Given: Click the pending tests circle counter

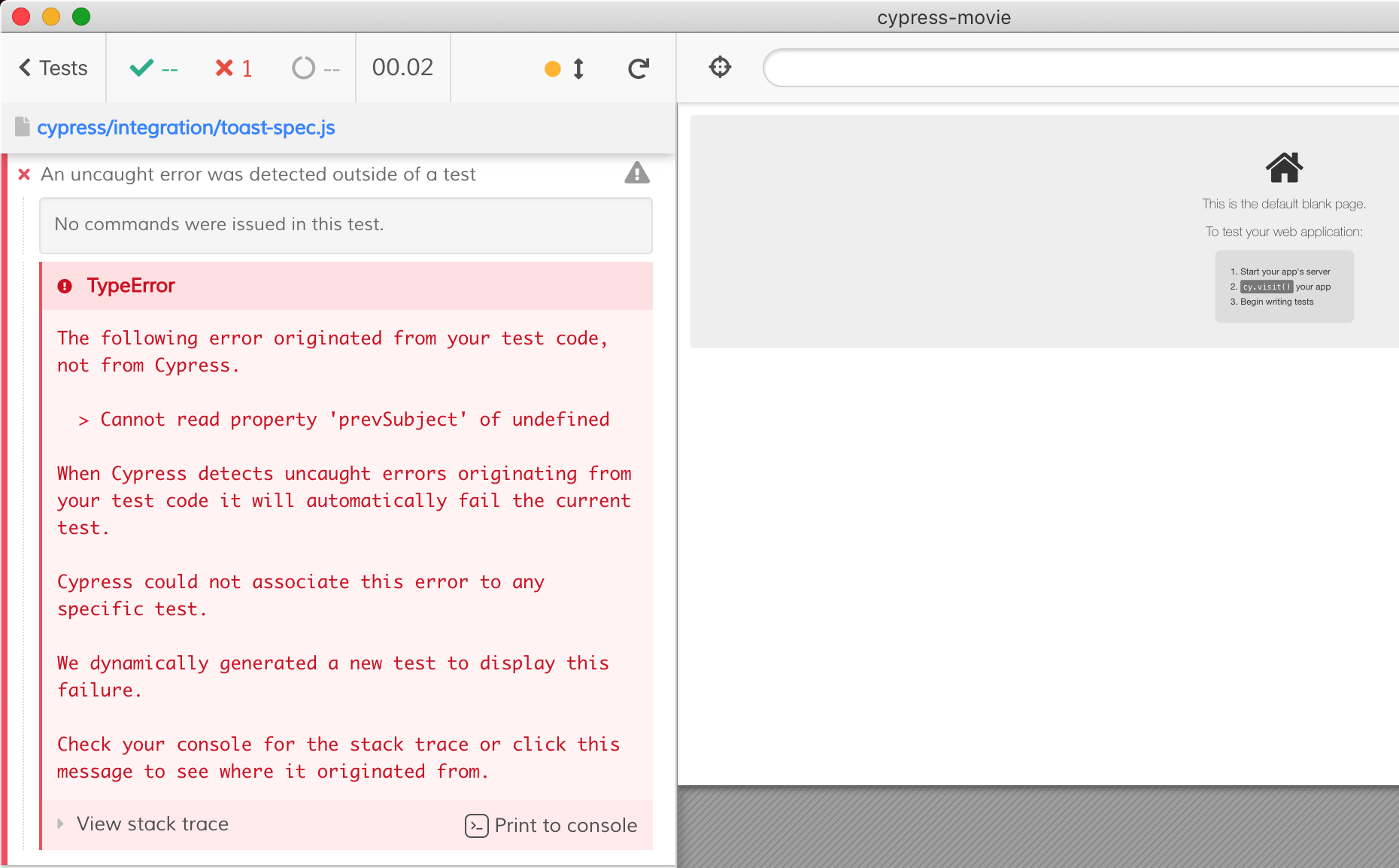Looking at the screenshot, I should tap(316, 68).
